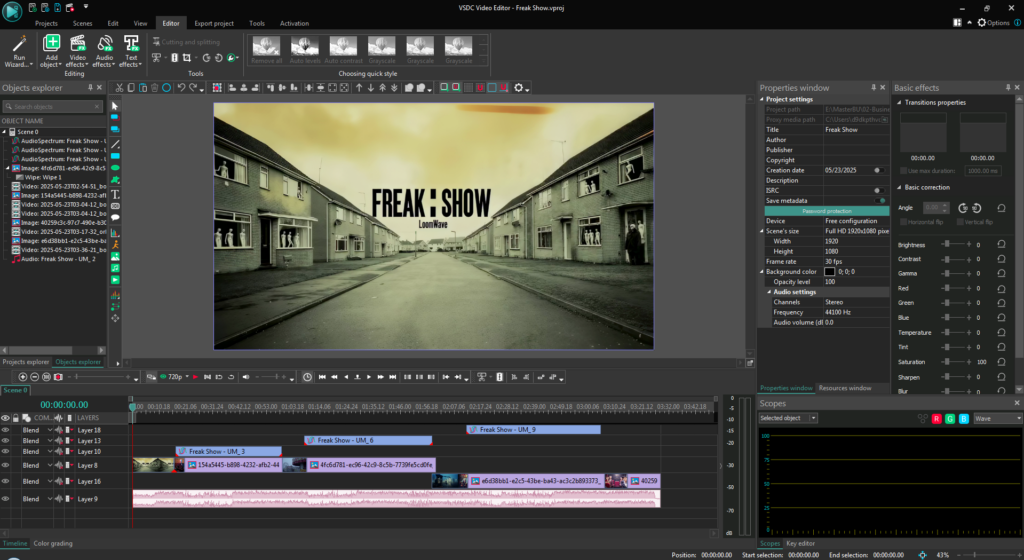Image resolution: width=1024 pixels, height=560 pixels.
Task: Switch to the Export project tab
Action: pyautogui.click(x=214, y=23)
